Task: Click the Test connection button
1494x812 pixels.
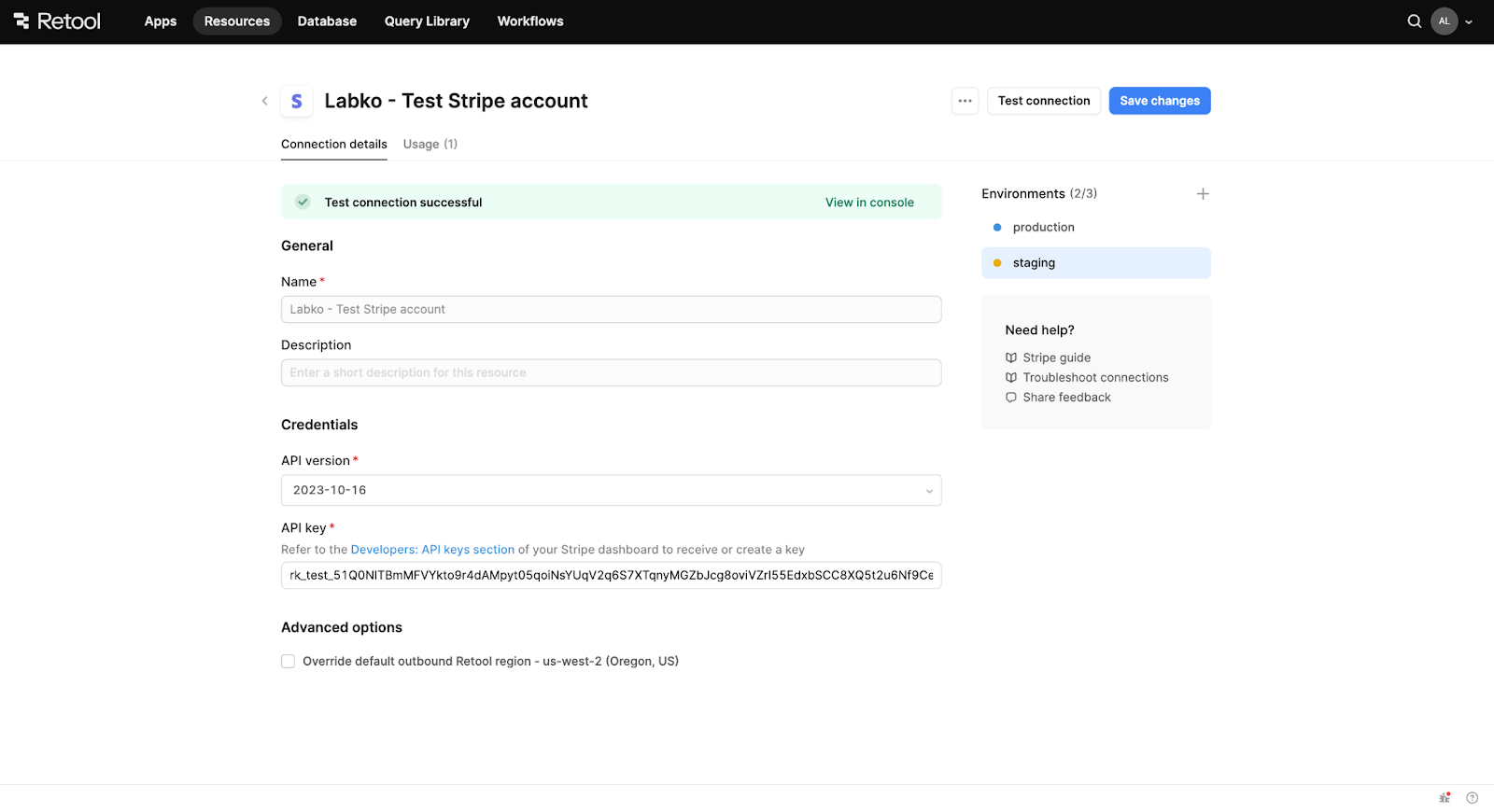Action: pos(1044,101)
